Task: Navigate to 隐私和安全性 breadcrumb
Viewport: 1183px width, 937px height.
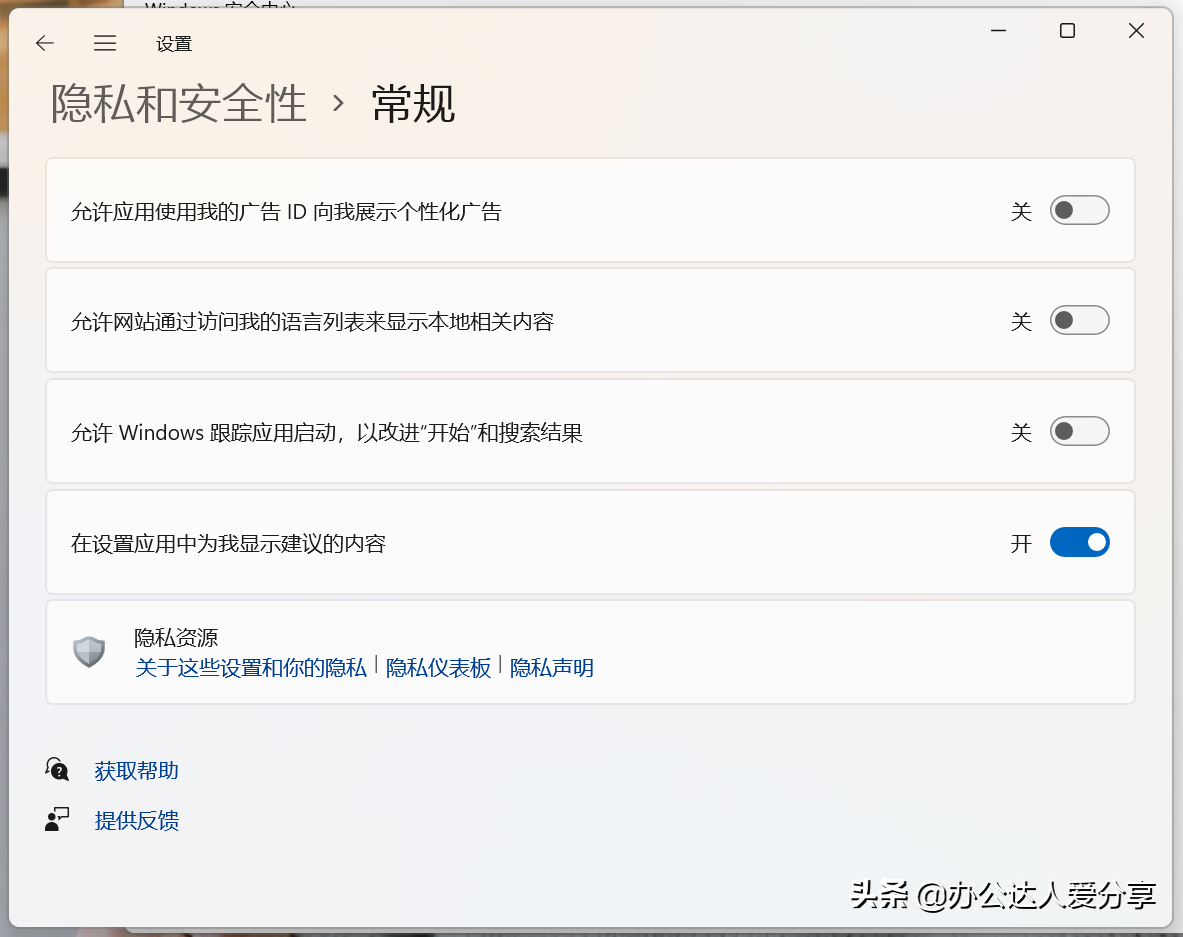Action: (179, 103)
